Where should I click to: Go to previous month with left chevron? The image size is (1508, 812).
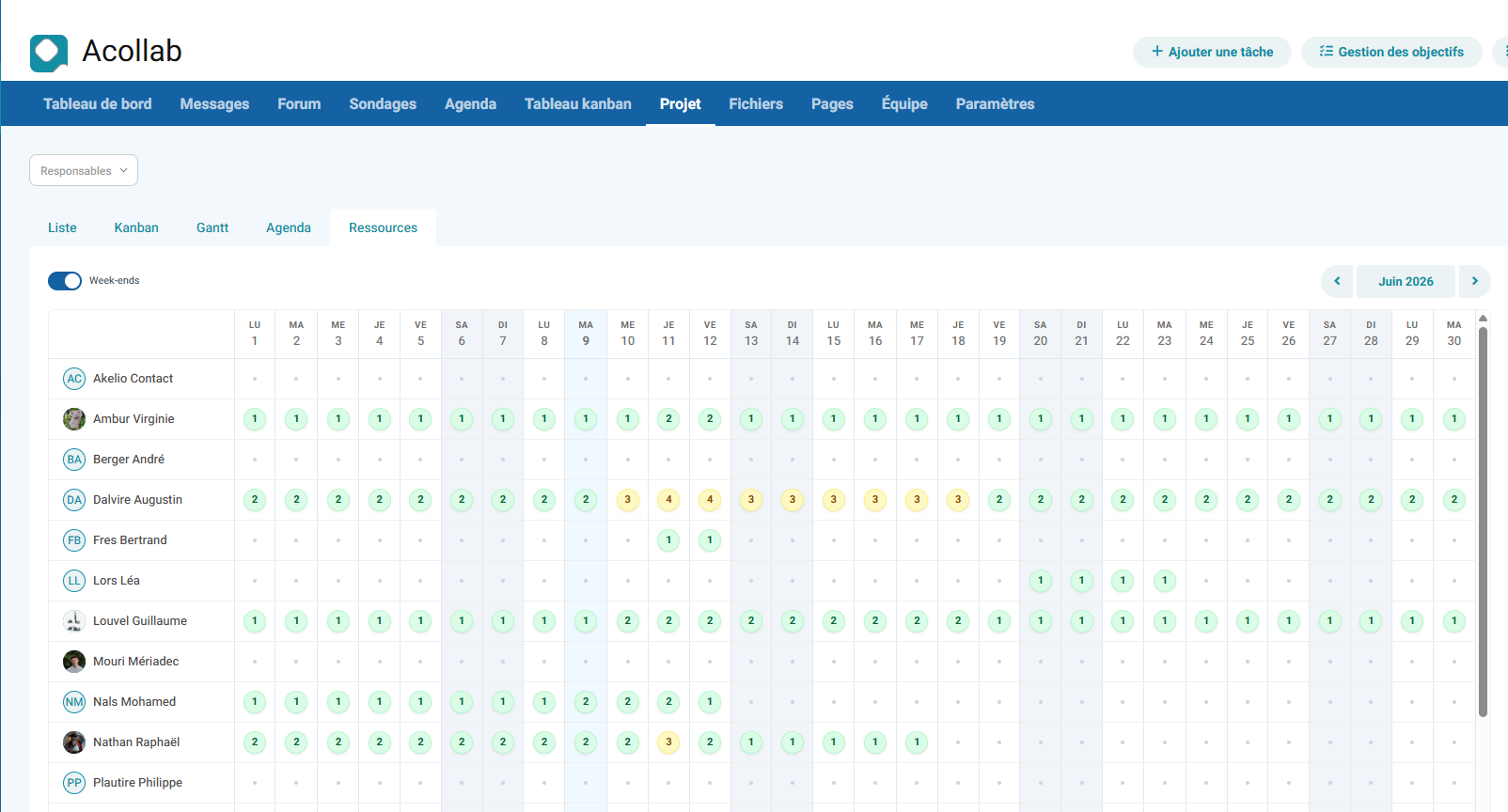(x=1337, y=281)
